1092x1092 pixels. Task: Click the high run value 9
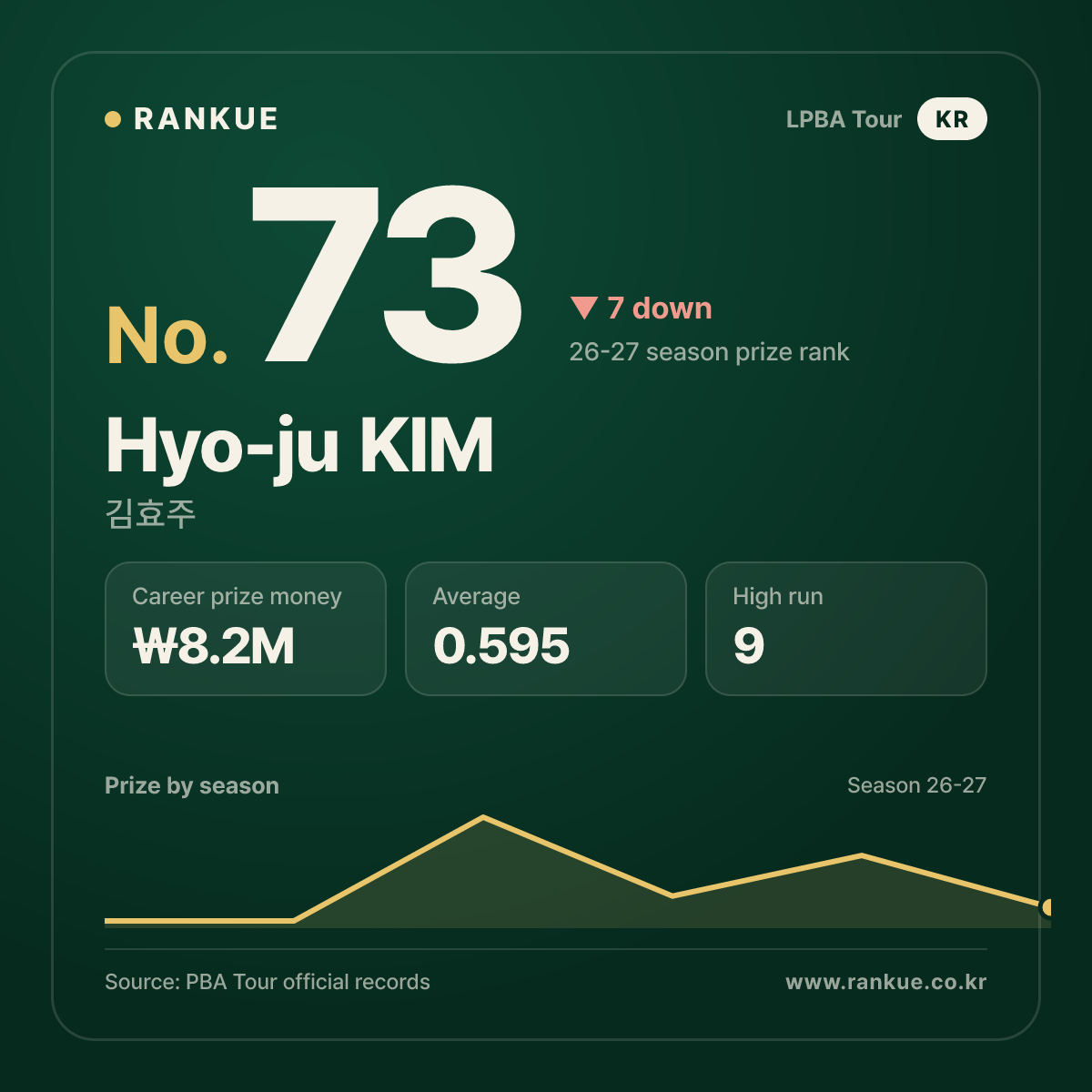749,647
